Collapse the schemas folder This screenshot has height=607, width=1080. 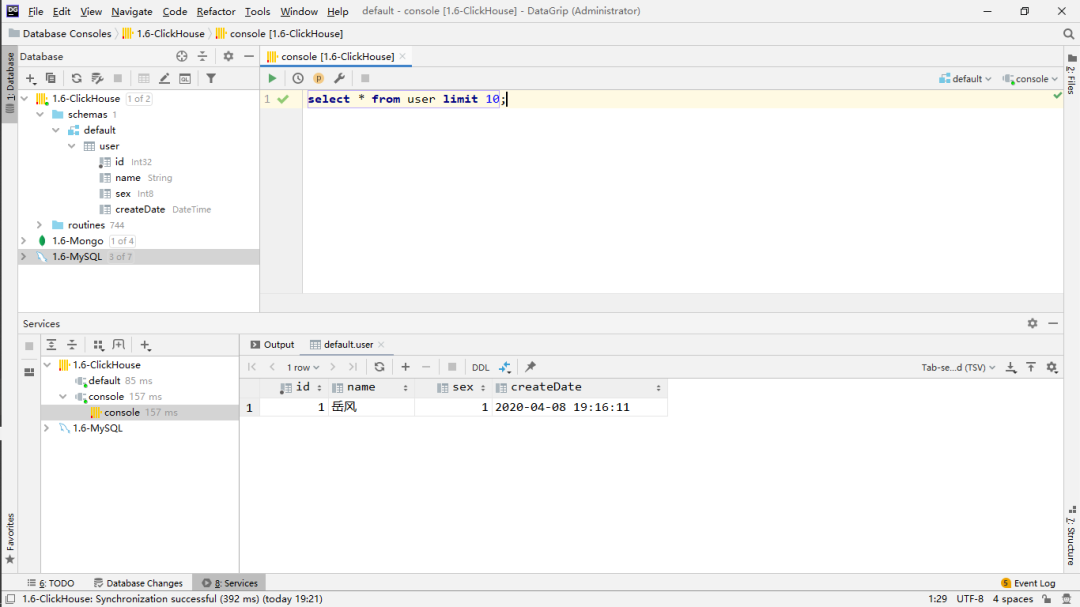[x=41, y=114]
